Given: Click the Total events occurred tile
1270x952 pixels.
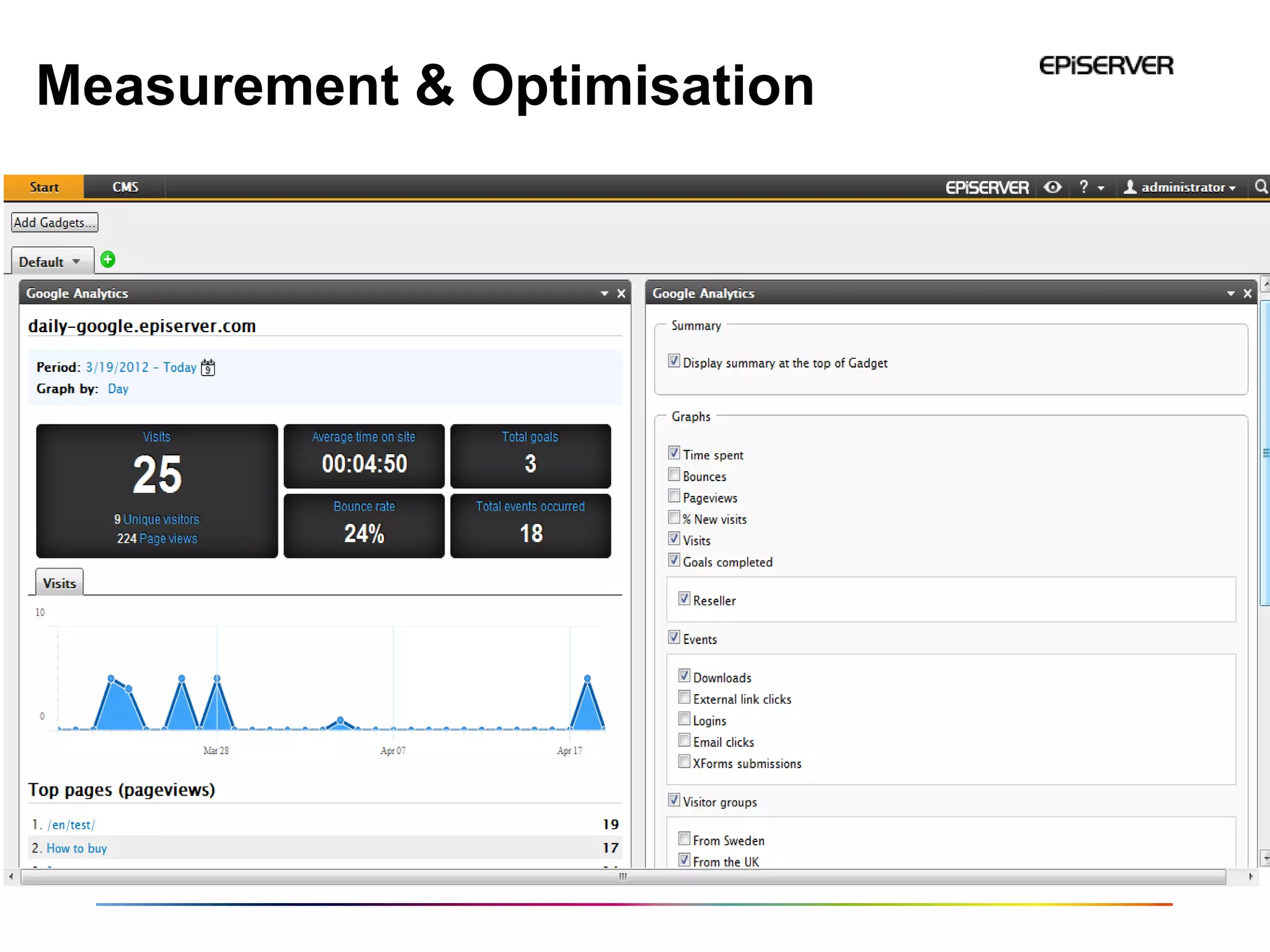Looking at the screenshot, I should 530,526.
